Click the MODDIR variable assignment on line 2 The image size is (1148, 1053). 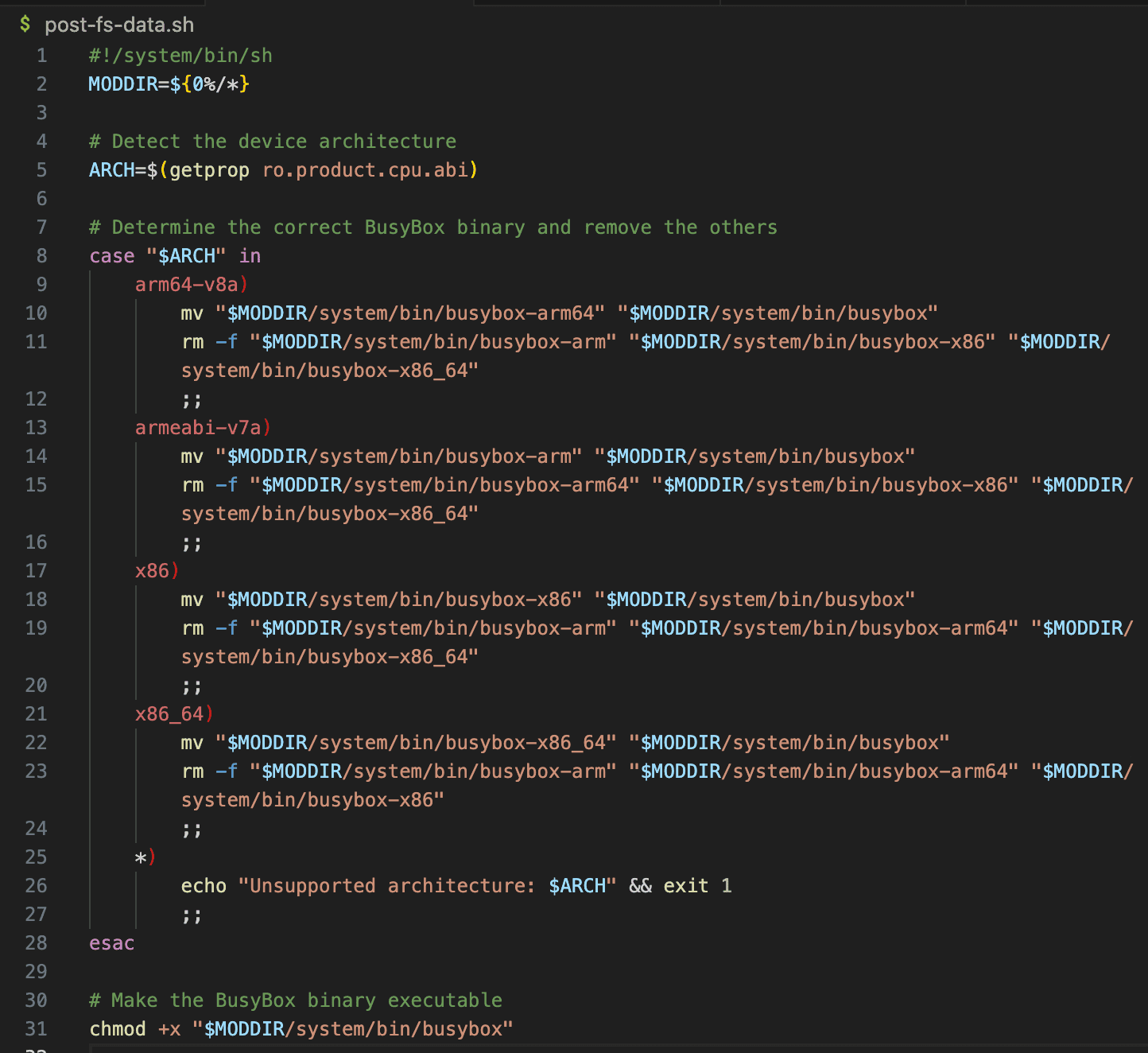[x=122, y=84]
